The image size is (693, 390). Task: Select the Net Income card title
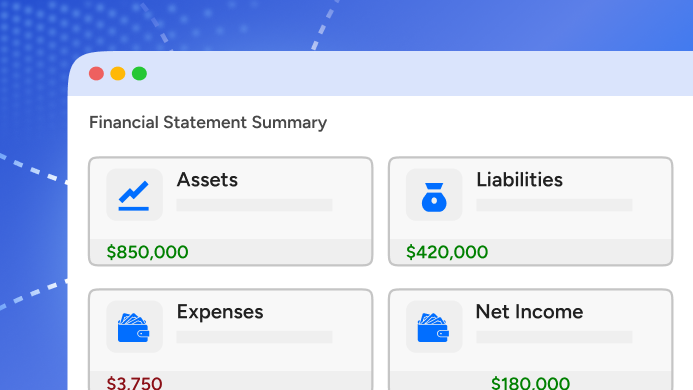click(529, 312)
